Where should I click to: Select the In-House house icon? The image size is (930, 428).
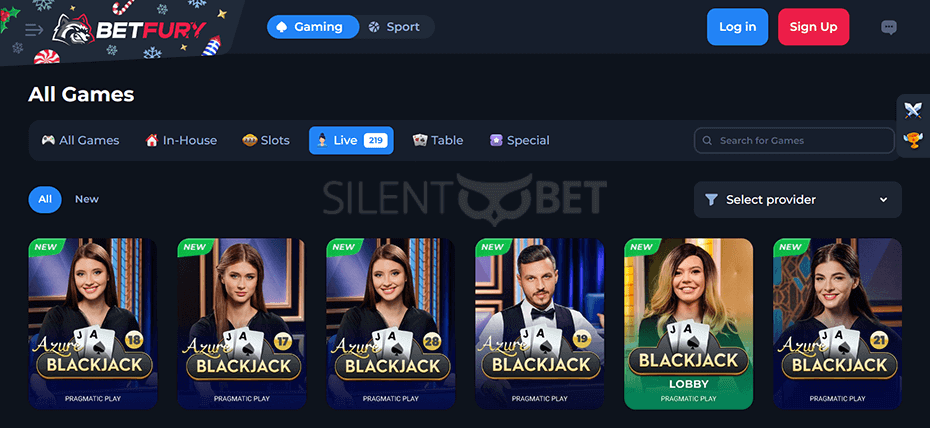tap(151, 140)
